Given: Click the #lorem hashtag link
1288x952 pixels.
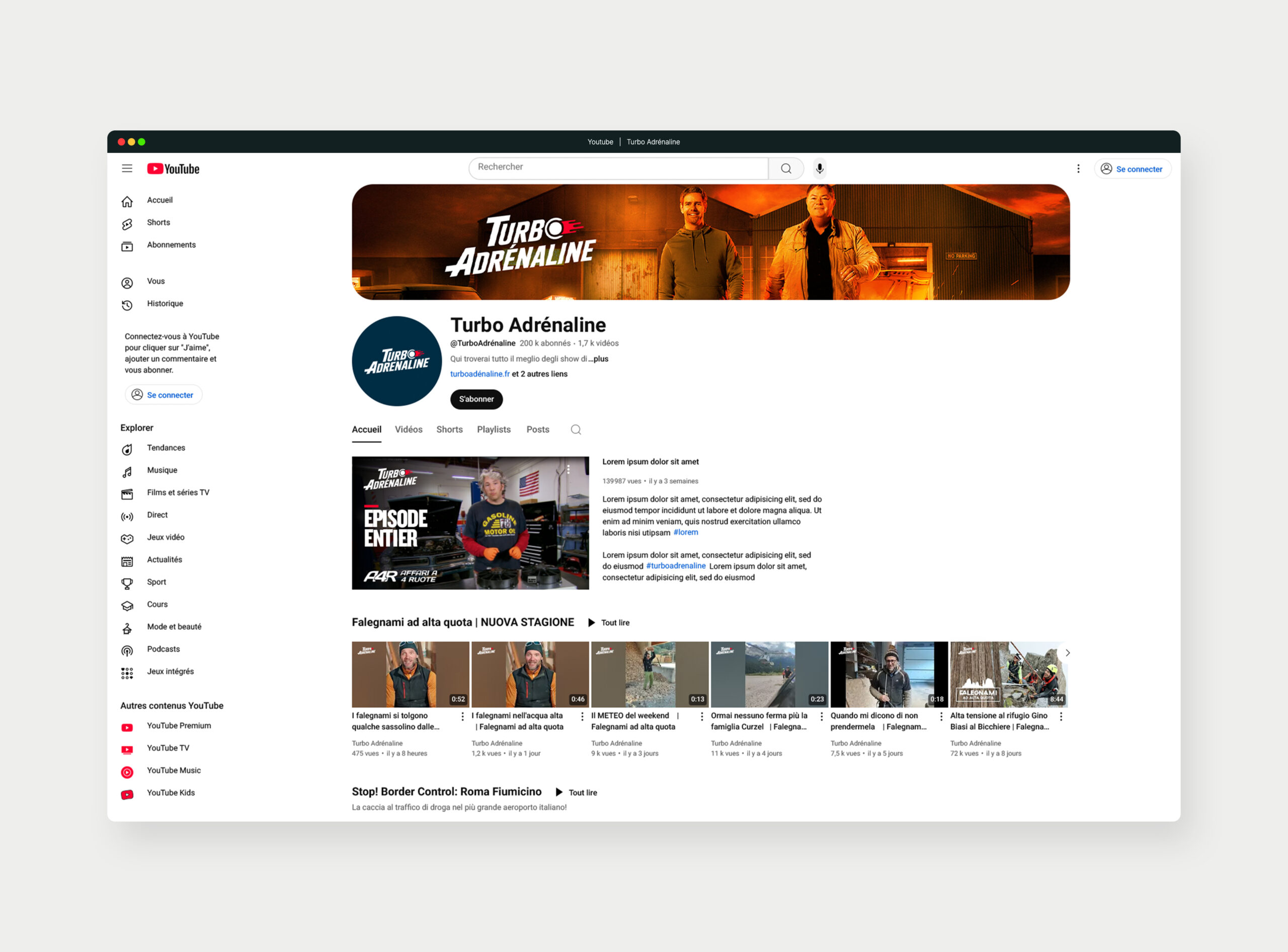Looking at the screenshot, I should click(686, 533).
